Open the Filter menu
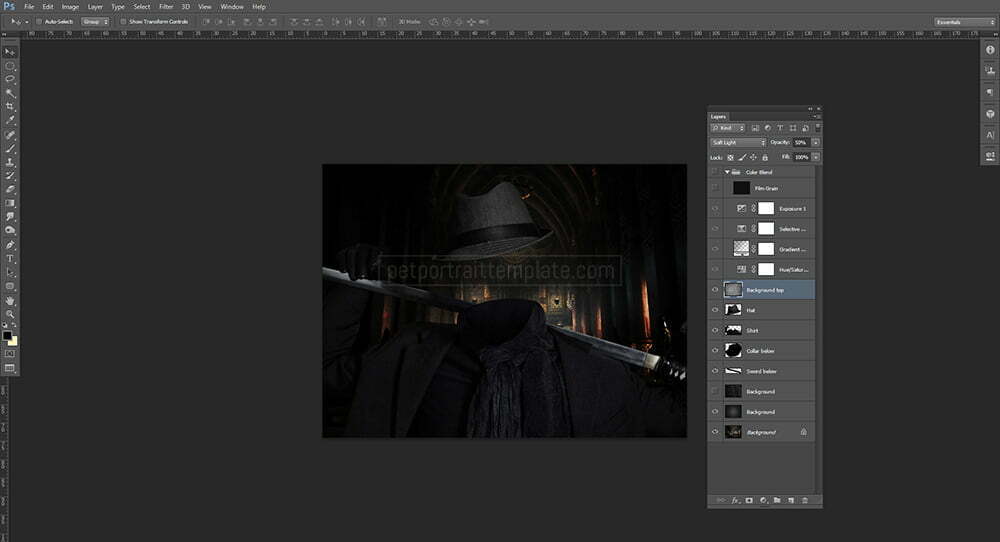This screenshot has height=542, width=1000. coord(166,6)
